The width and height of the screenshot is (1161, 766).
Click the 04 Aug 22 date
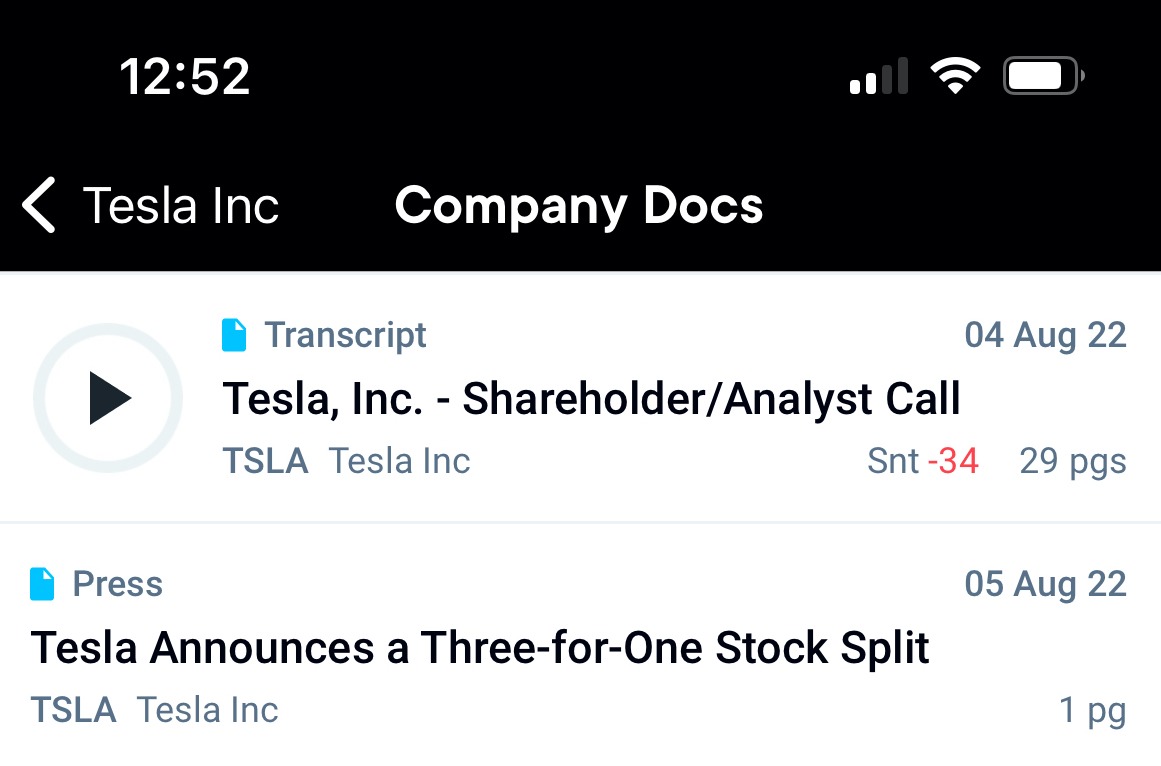tap(1045, 335)
